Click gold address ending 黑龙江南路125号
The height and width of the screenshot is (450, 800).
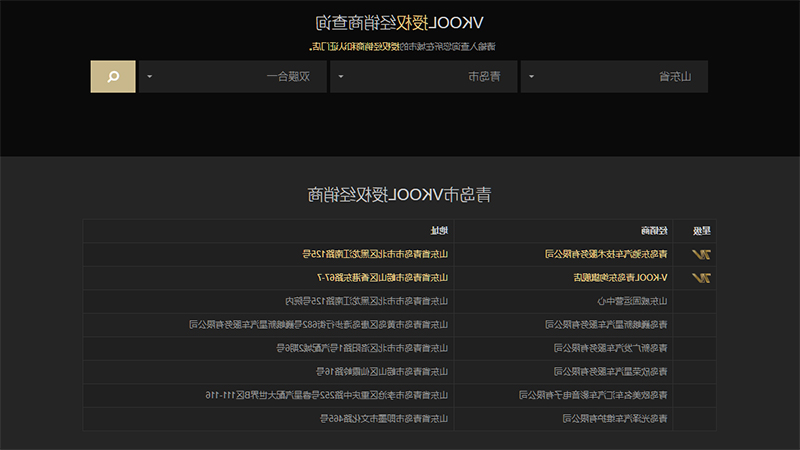375,254
